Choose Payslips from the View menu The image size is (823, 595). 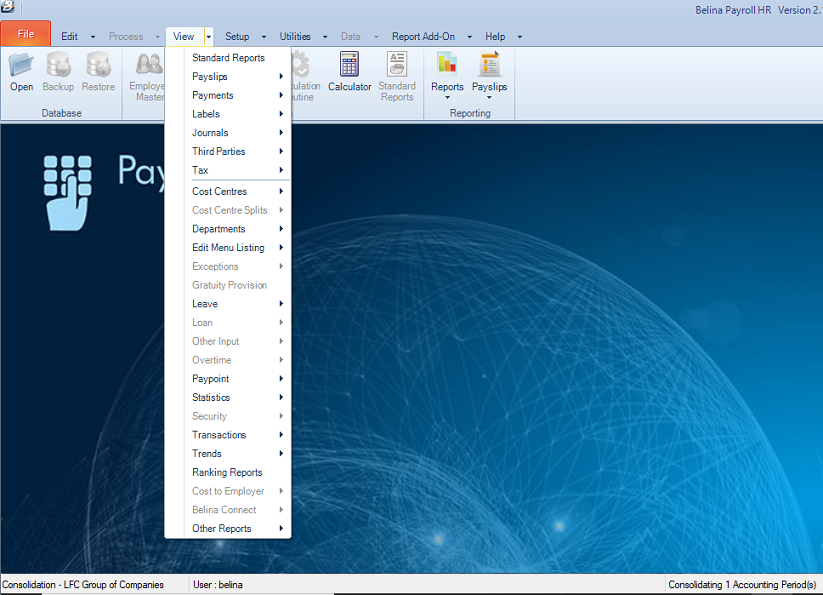click(228, 77)
